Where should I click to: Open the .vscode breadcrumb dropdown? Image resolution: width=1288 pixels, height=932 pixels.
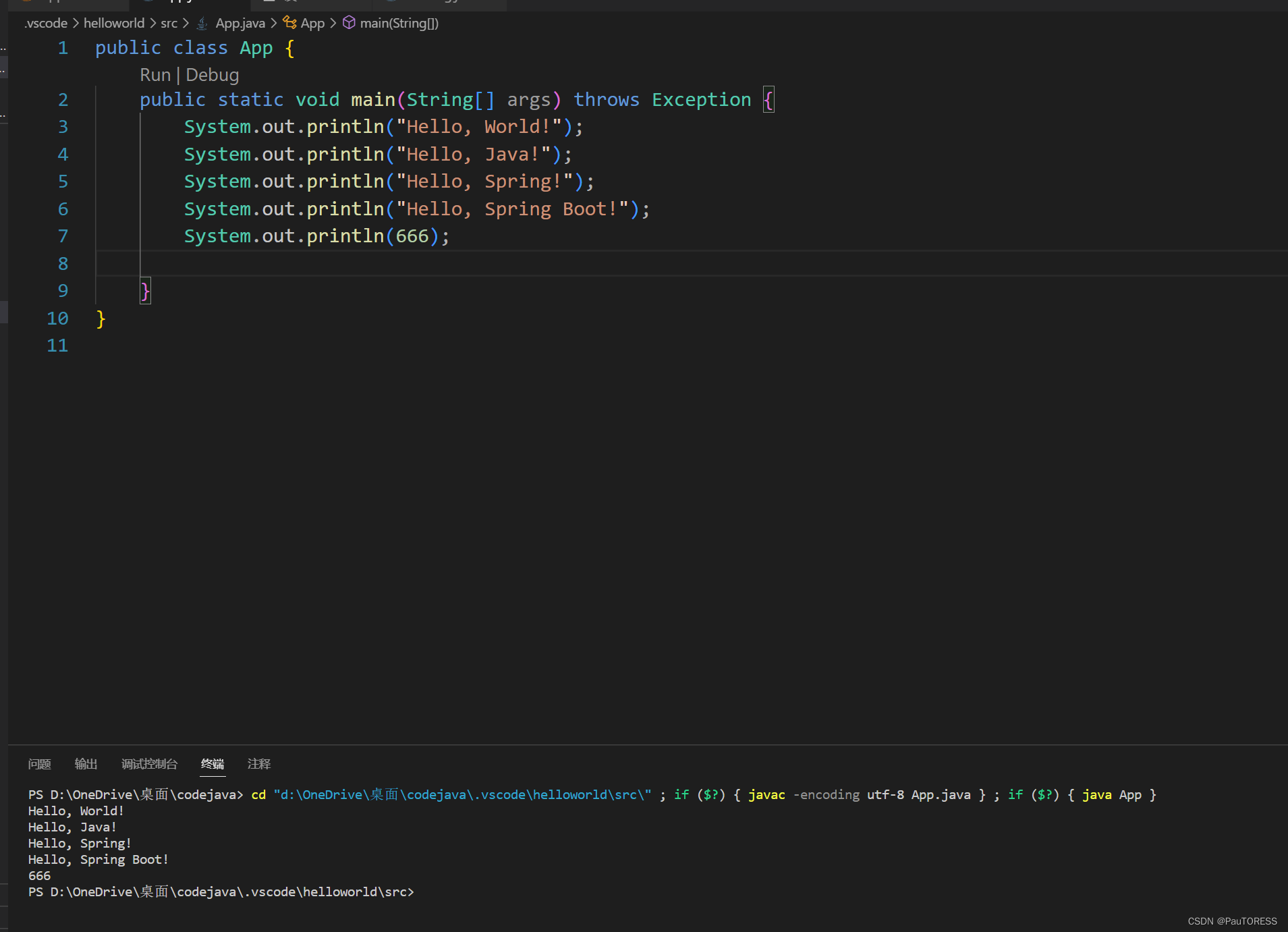coord(45,23)
